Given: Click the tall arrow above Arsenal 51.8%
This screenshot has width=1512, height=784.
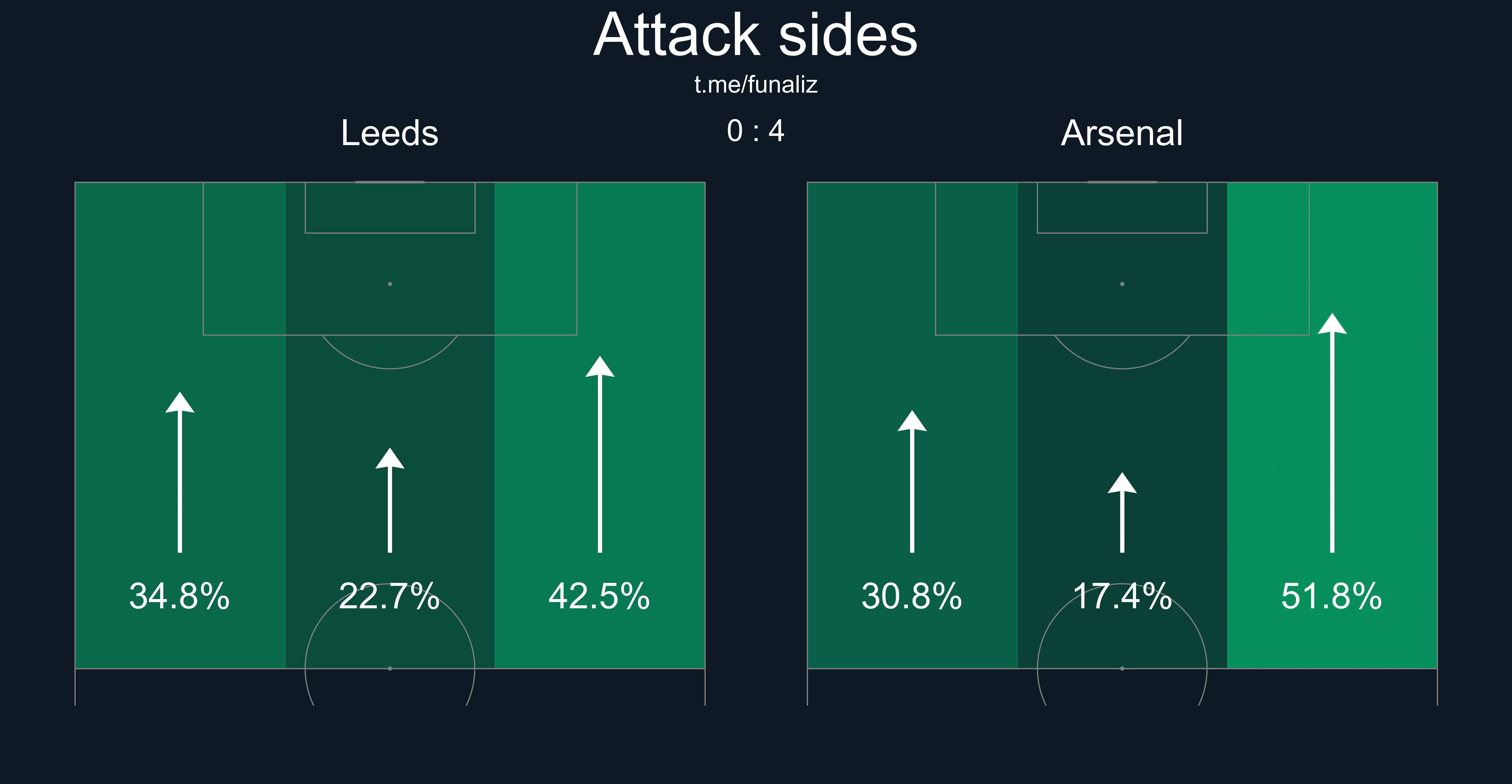Looking at the screenshot, I should (x=1332, y=433).
